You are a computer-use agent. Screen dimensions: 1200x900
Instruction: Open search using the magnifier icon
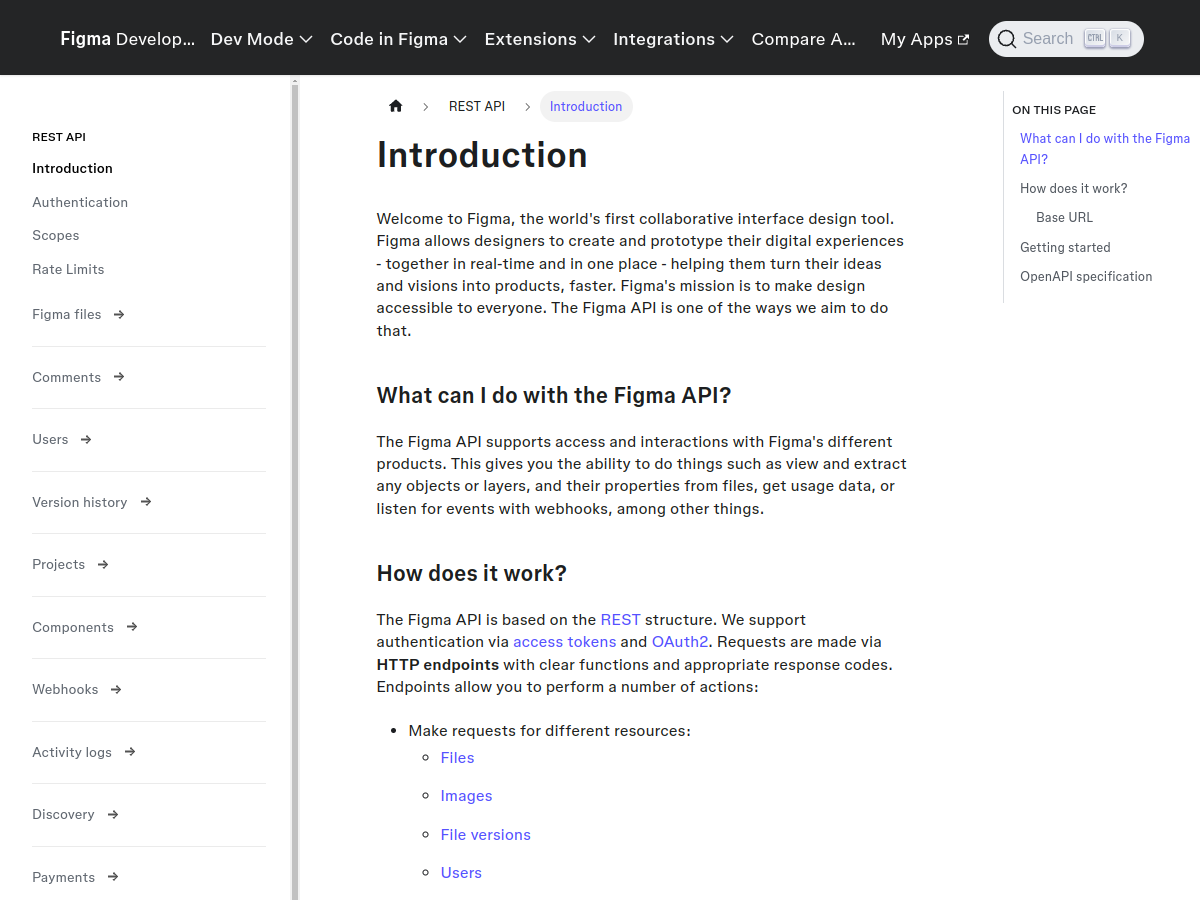point(1007,38)
